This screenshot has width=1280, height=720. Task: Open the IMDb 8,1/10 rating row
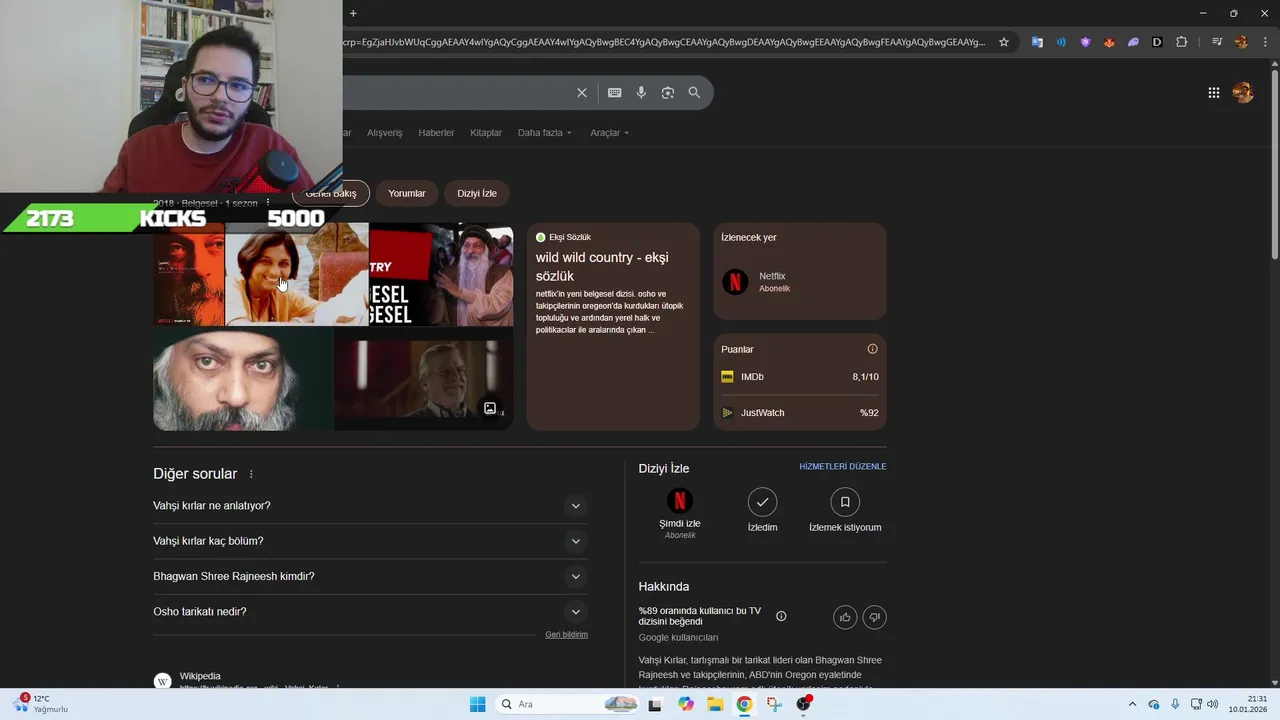coord(800,377)
